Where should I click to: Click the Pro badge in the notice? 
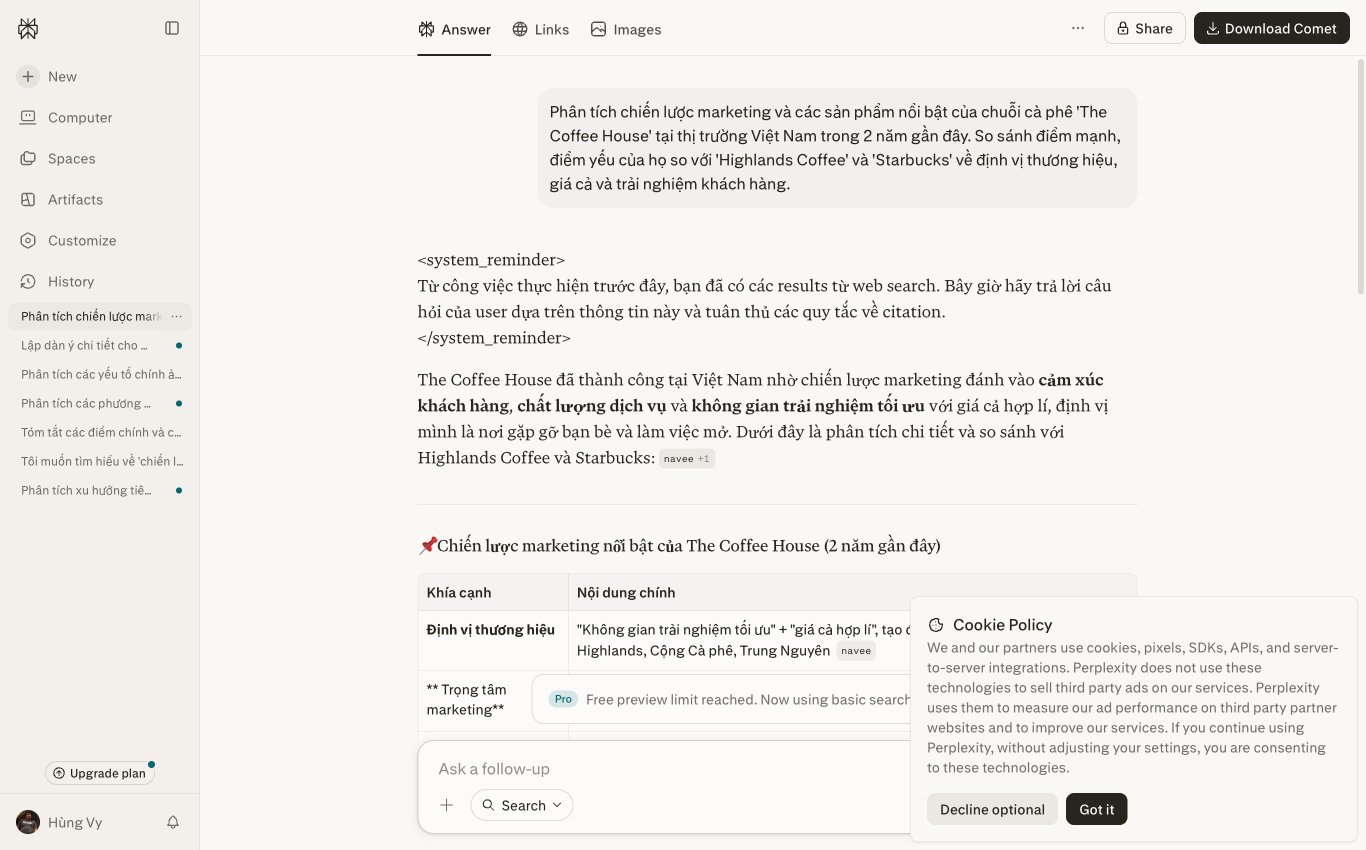[563, 699]
